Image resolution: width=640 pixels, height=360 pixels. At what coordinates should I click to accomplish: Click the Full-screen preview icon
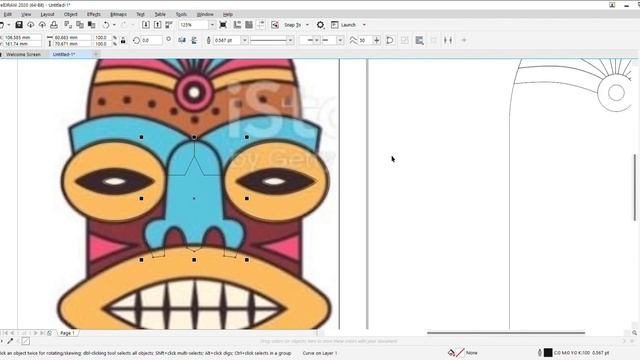[x=223, y=25]
